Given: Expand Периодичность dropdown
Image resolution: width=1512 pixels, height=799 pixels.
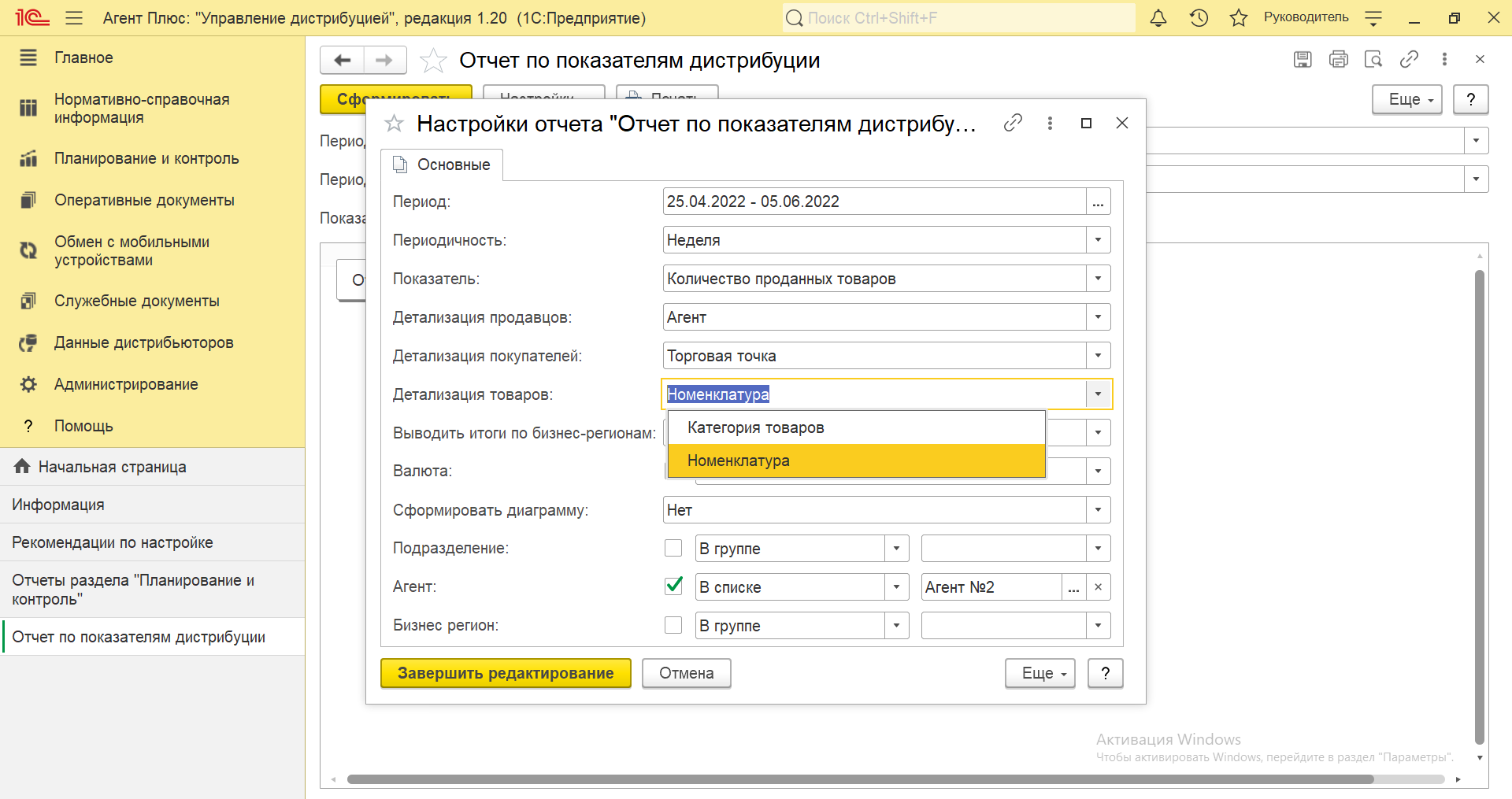Looking at the screenshot, I should point(1098,240).
